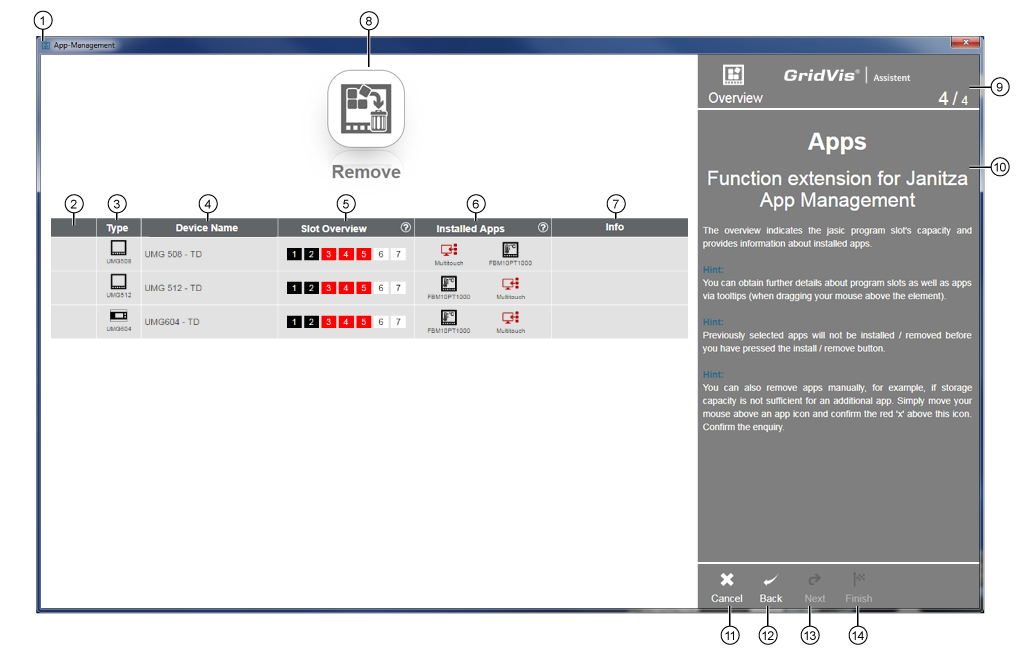This screenshot has width=1024, height=656.
Task: Close the App-Management window
Action: point(964,44)
